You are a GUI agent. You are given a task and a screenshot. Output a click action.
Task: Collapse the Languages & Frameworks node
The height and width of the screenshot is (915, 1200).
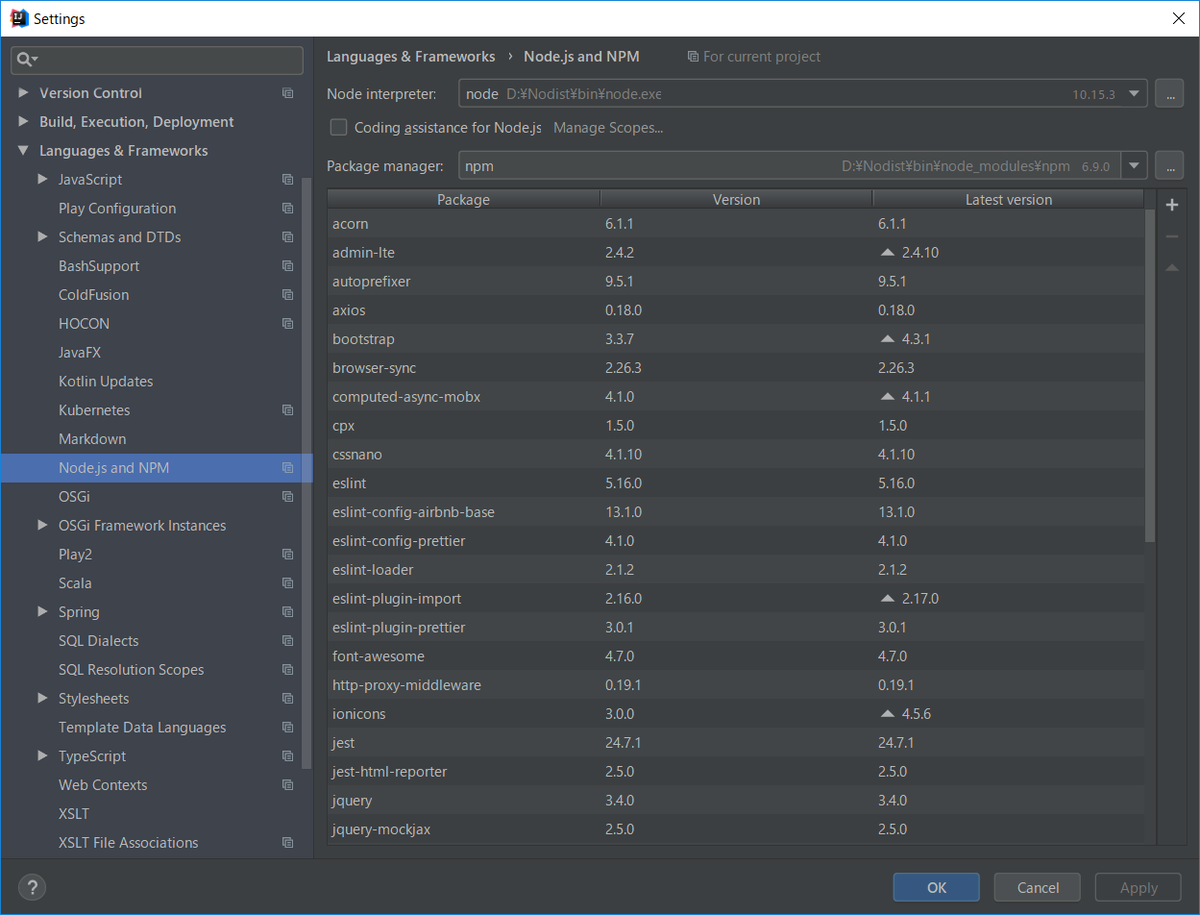[x=23, y=151]
